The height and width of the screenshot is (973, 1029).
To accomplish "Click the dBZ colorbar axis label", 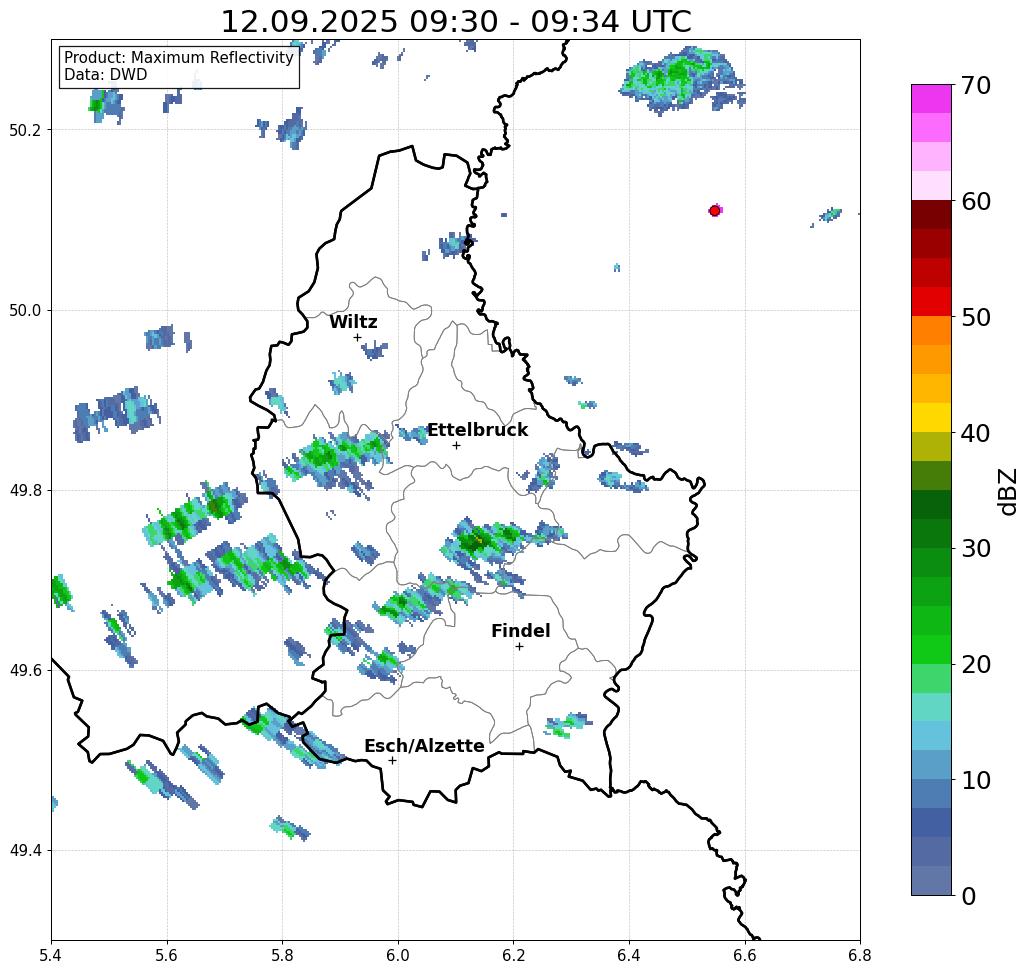I will point(1007,492).
